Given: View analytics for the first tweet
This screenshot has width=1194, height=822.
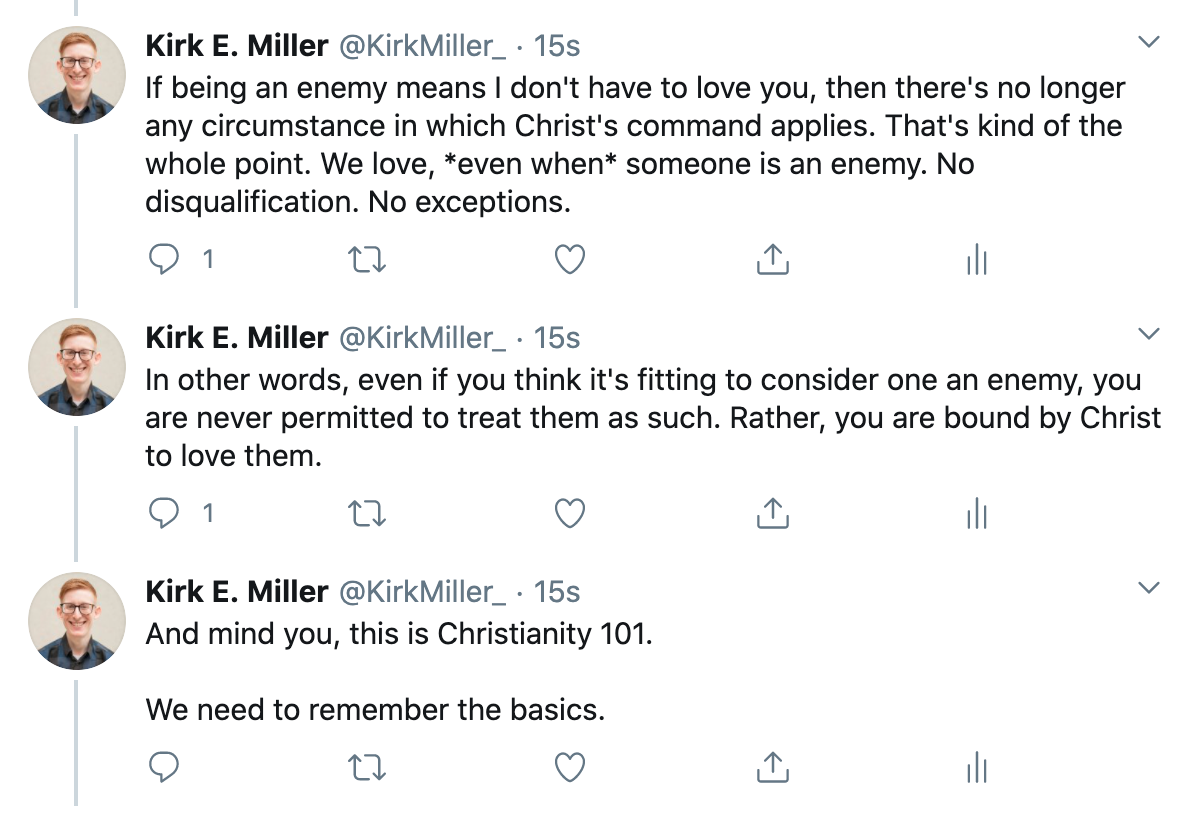Looking at the screenshot, I should point(976,261).
